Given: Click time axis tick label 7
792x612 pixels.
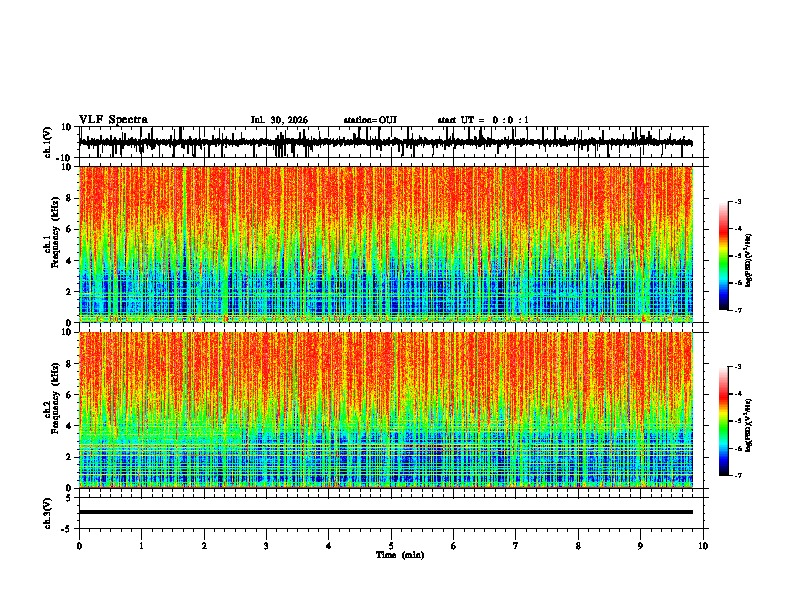Looking at the screenshot, I should 516,545.
